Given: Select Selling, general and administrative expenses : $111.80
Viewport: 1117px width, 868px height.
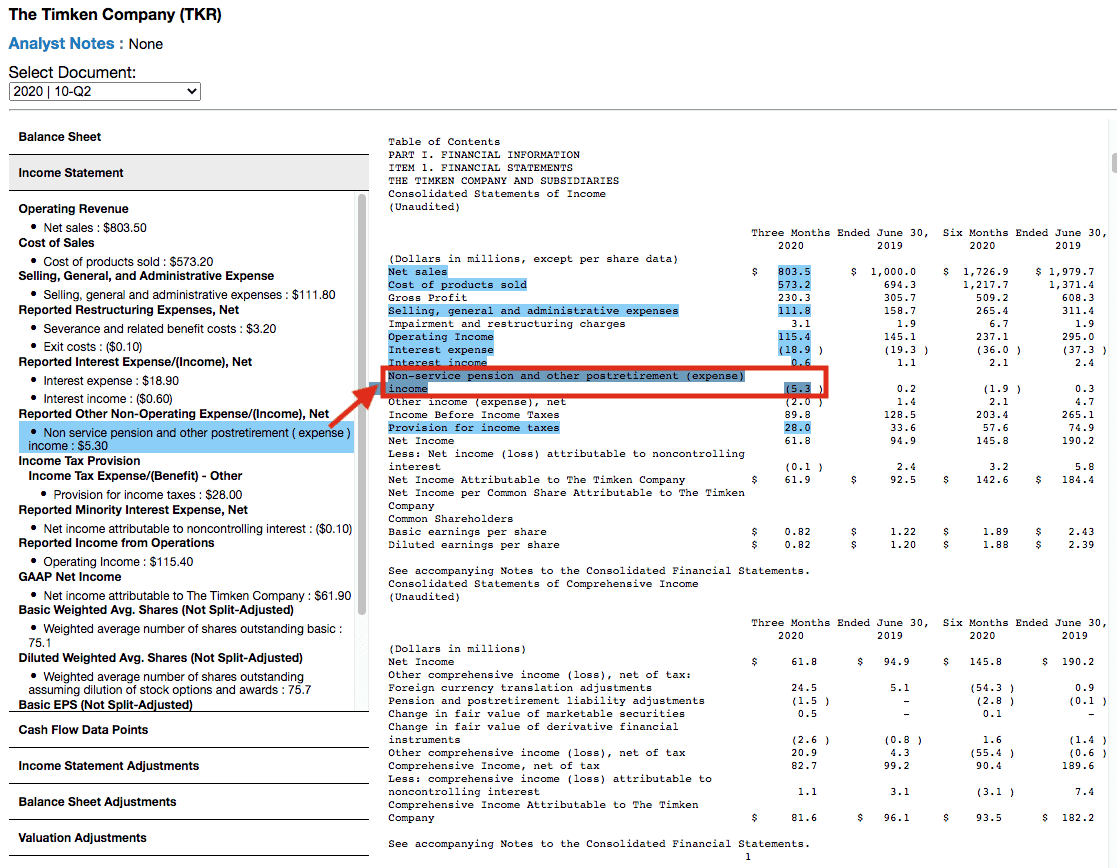Looking at the screenshot, I should pos(189,295).
